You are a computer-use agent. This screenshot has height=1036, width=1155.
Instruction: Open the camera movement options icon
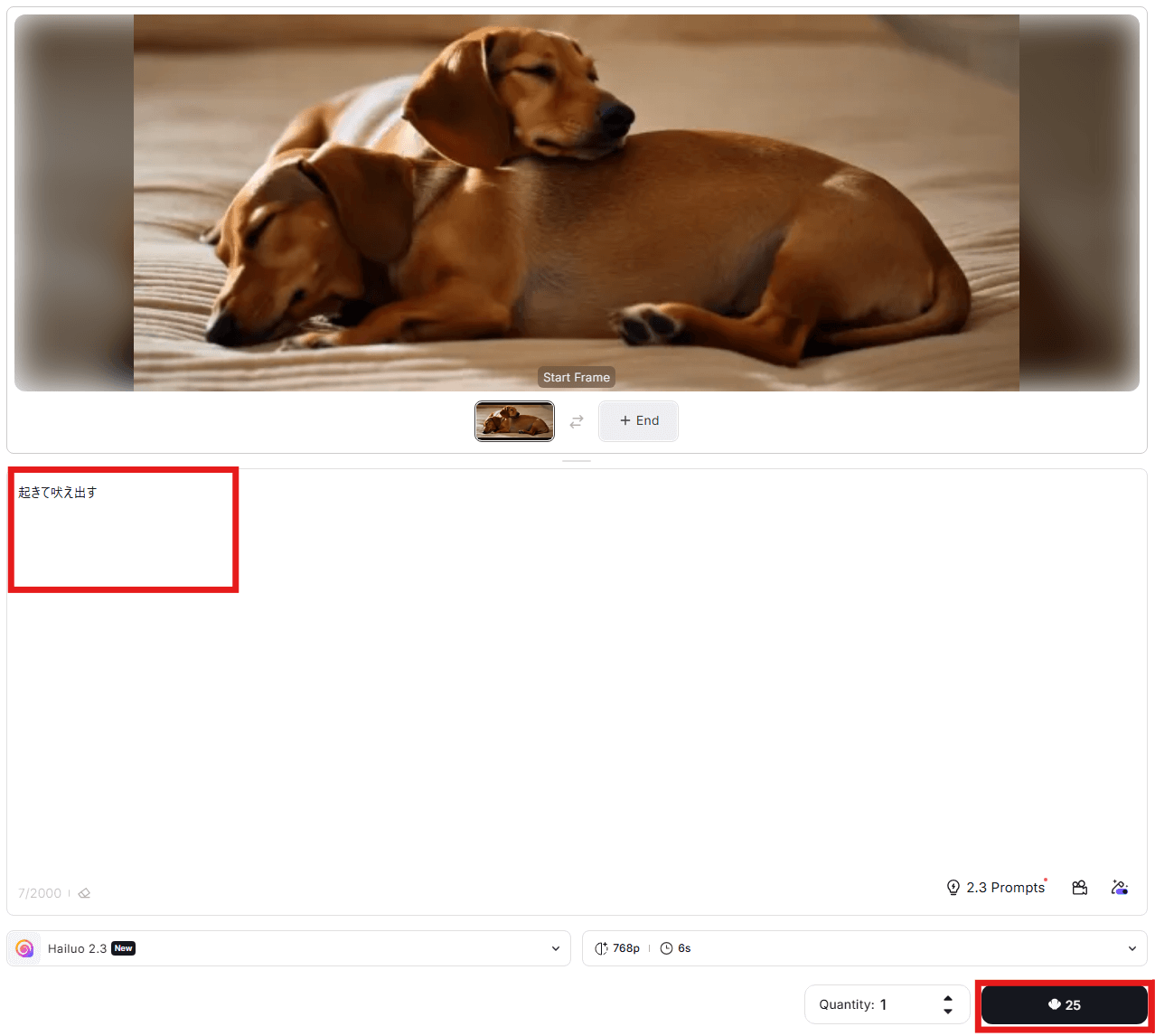click(1079, 888)
